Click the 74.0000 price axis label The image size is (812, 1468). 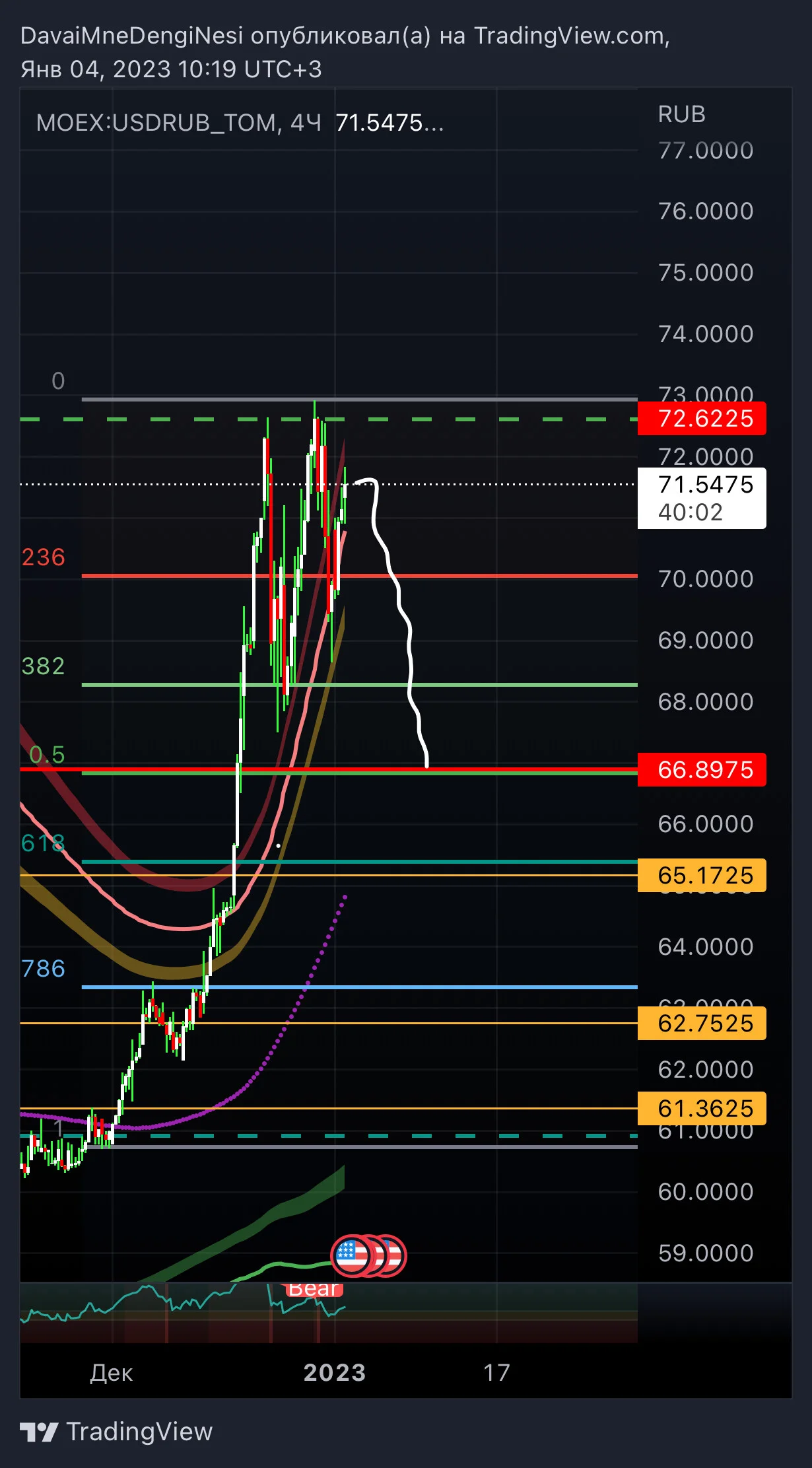tap(706, 334)
